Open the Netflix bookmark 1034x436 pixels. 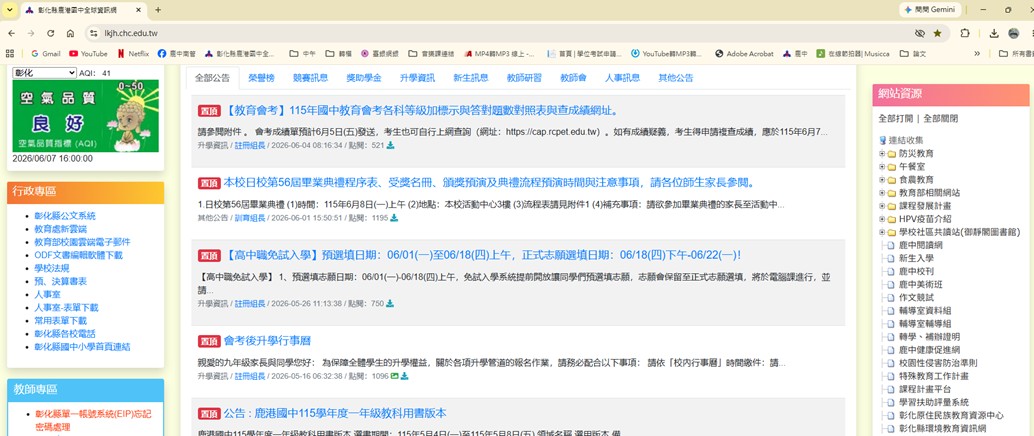133,53
